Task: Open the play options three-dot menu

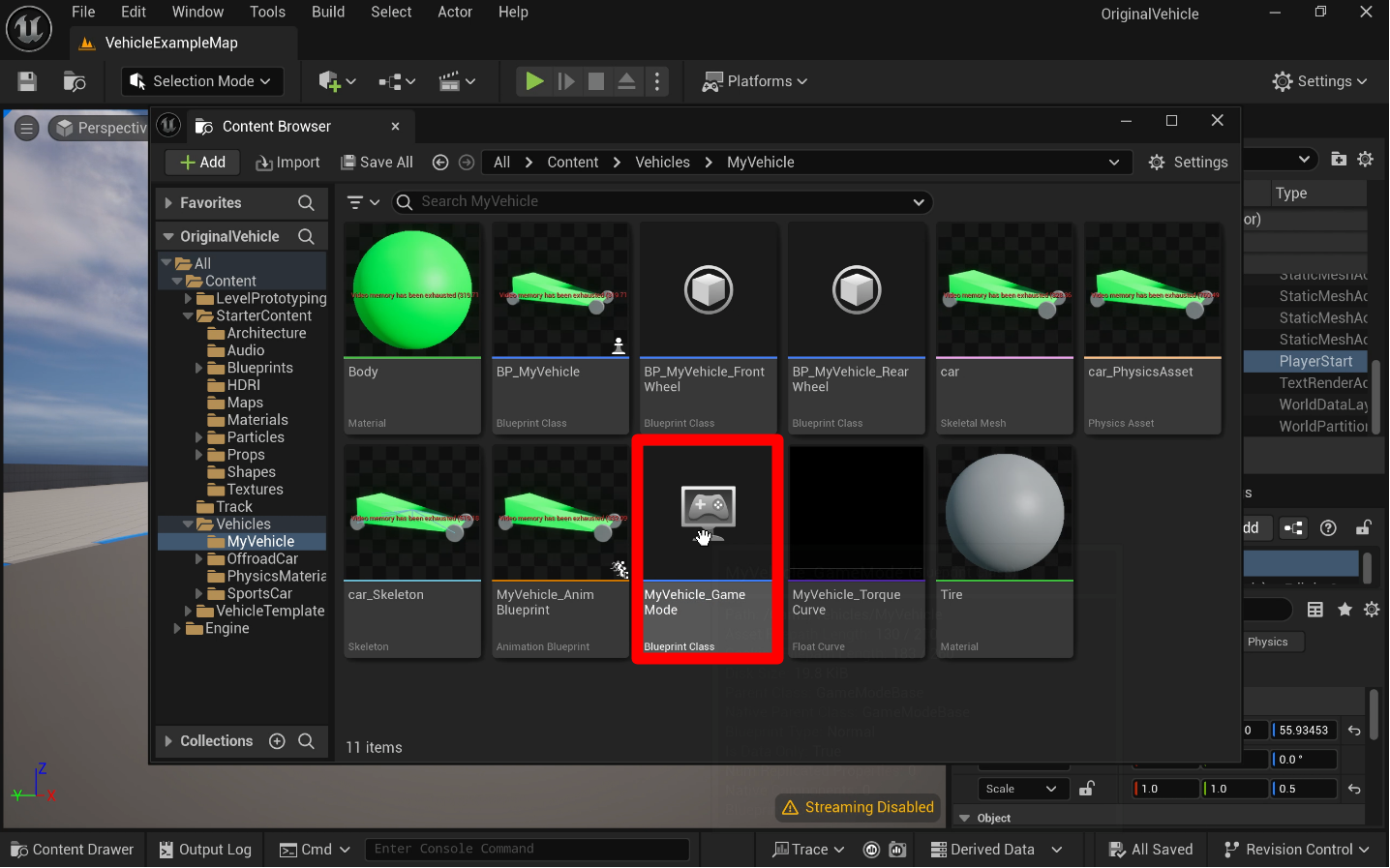Action: point(657,81)
